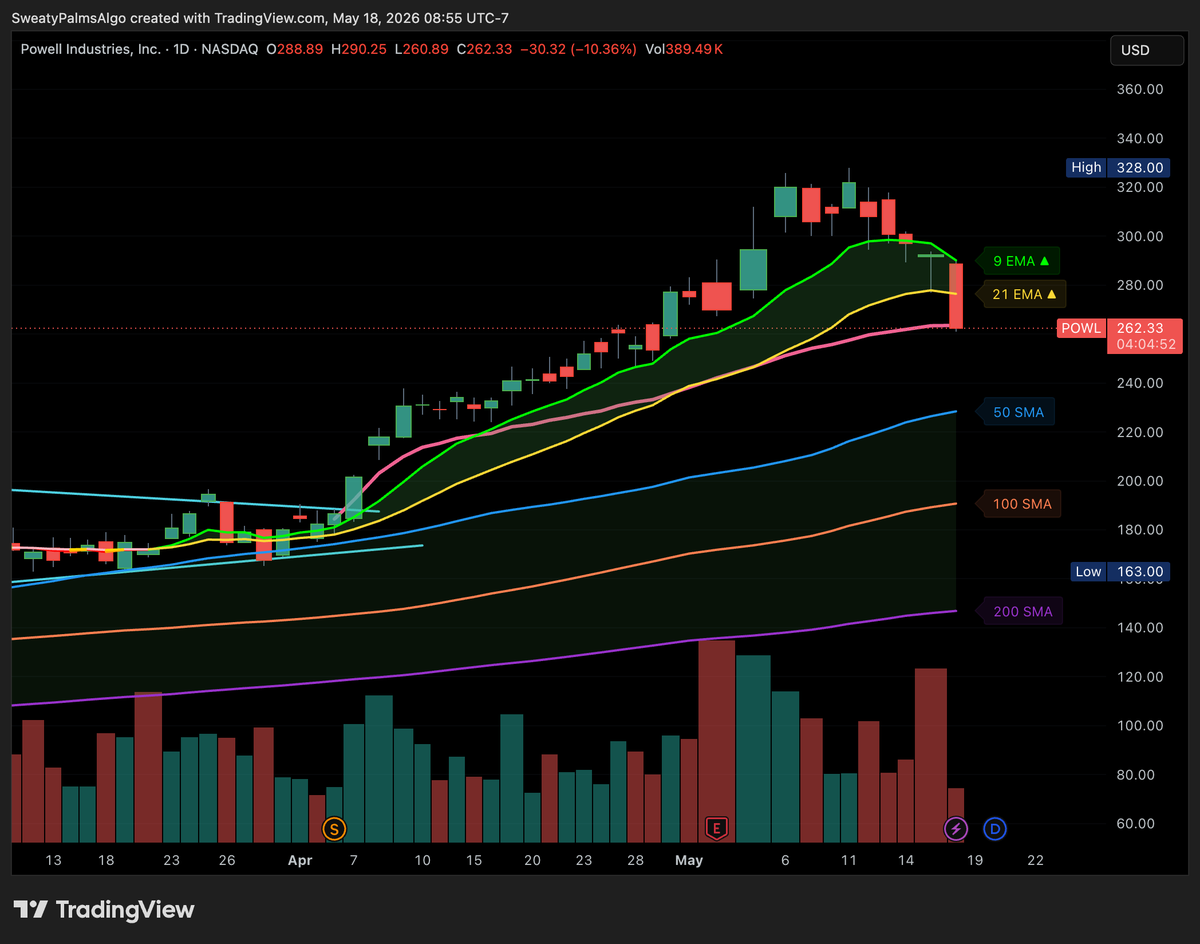
Task: Click the tallest red volume bar above E marker
Action: (716, 741)
